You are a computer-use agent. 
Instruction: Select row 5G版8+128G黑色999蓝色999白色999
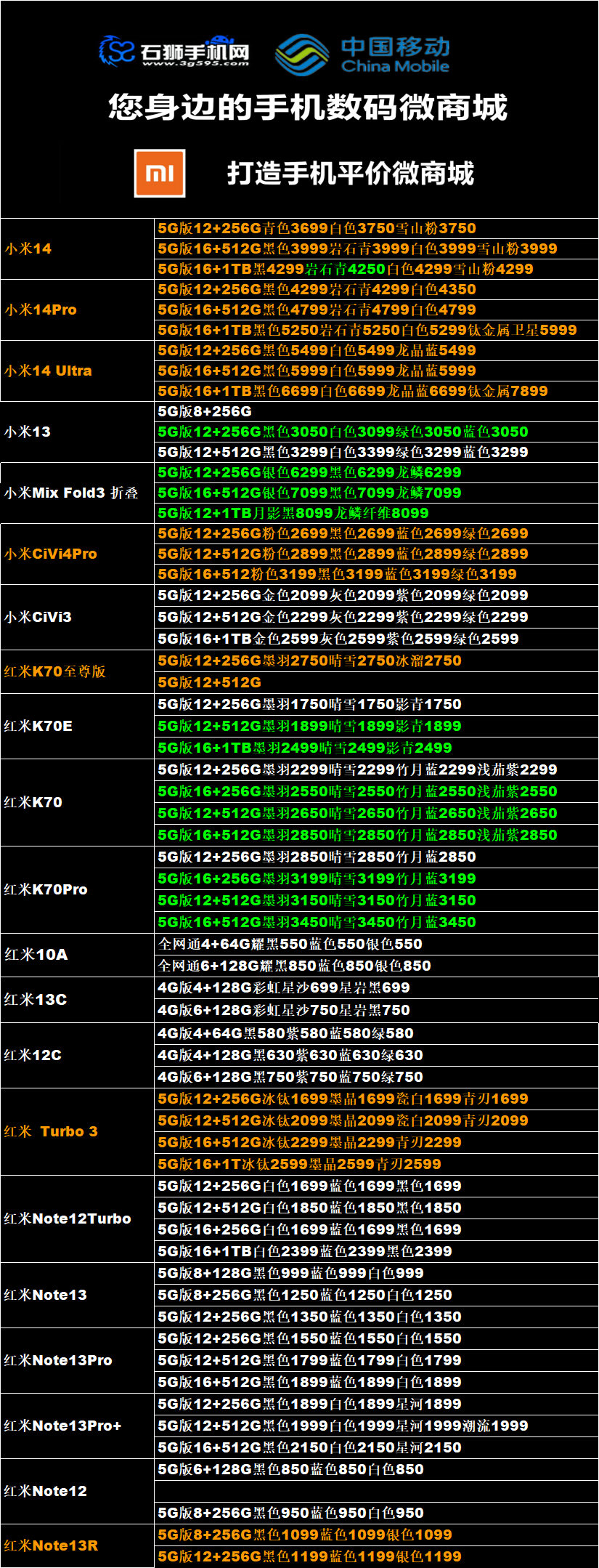377,1273
